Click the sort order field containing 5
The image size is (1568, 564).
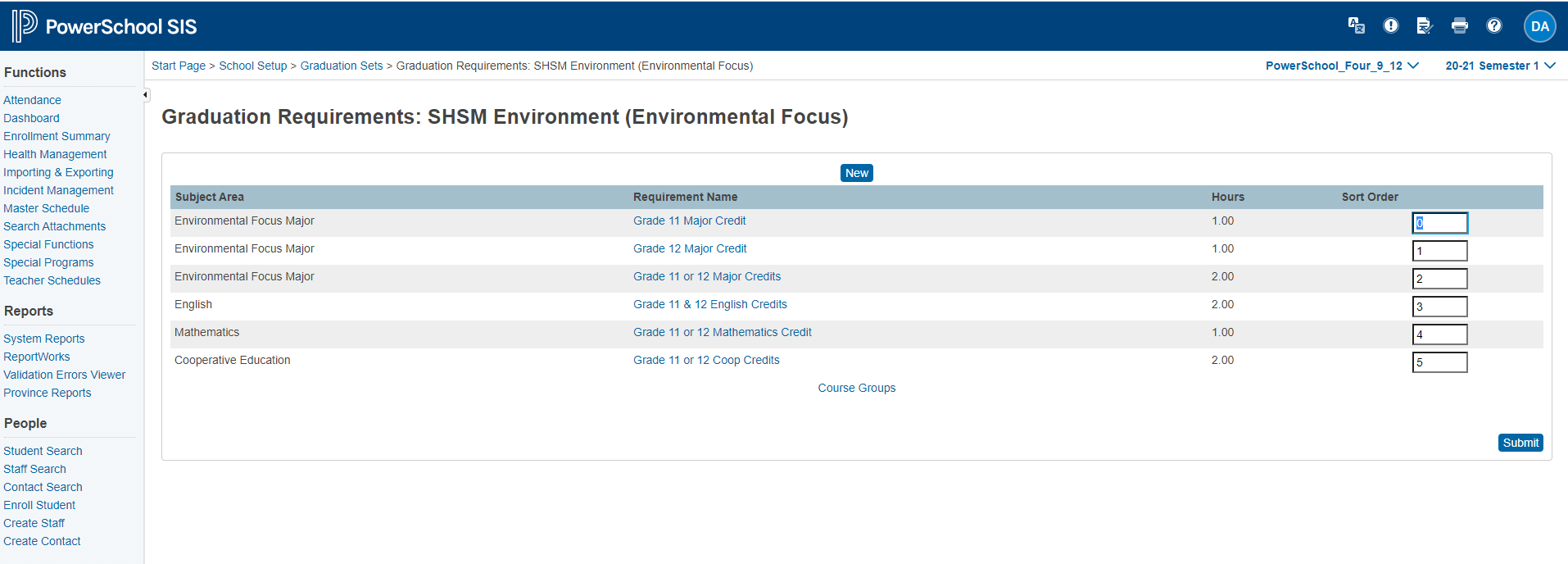coord(1439,362)
